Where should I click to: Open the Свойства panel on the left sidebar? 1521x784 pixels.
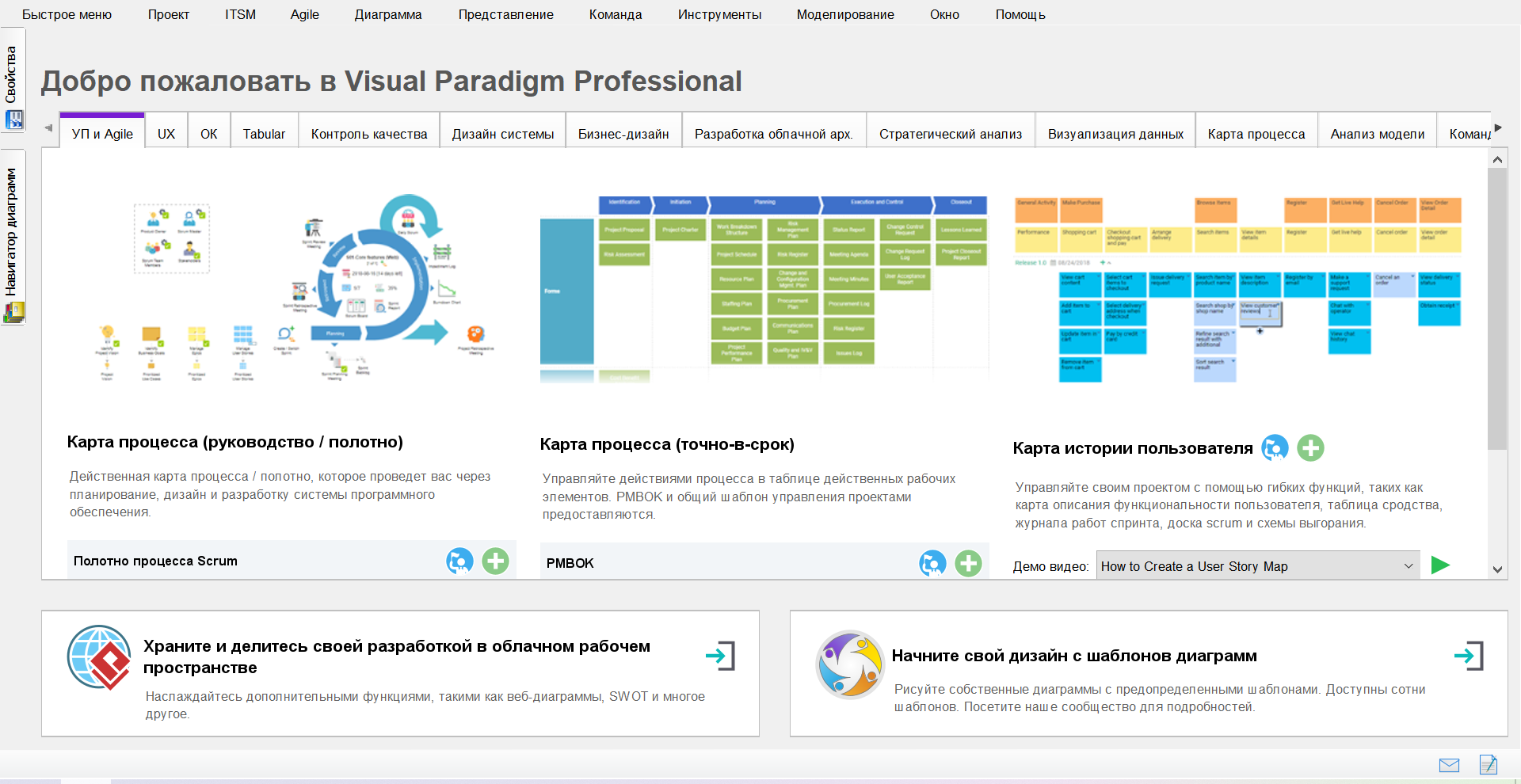11,75
